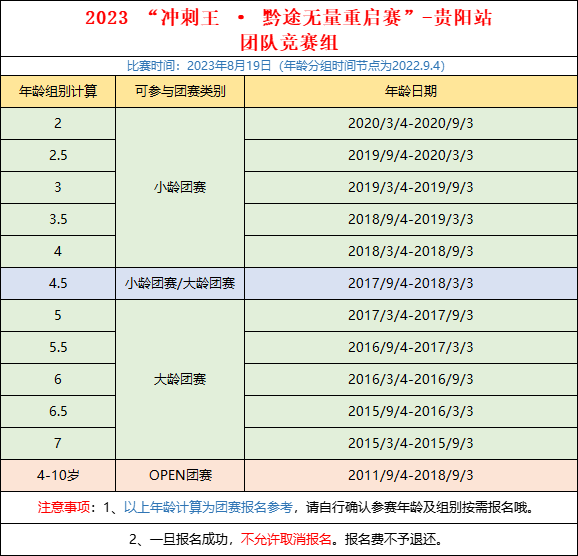This screenshot has width=578, height=556.
Task: Select the 'OPEN团赛' cell
Action: 180,475
